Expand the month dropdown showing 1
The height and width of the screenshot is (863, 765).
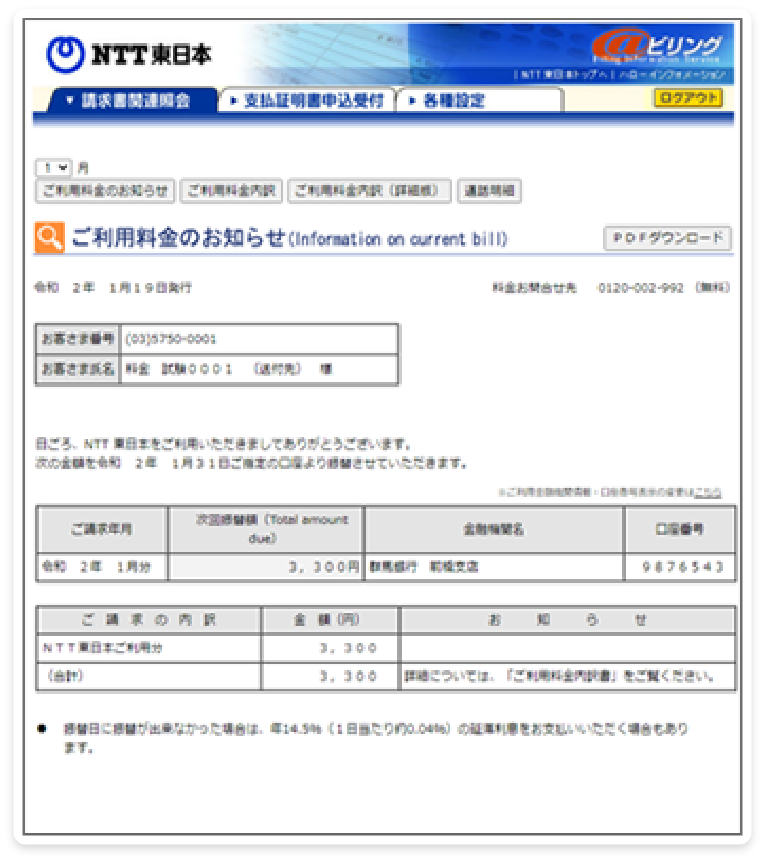(x=54, y=167)
